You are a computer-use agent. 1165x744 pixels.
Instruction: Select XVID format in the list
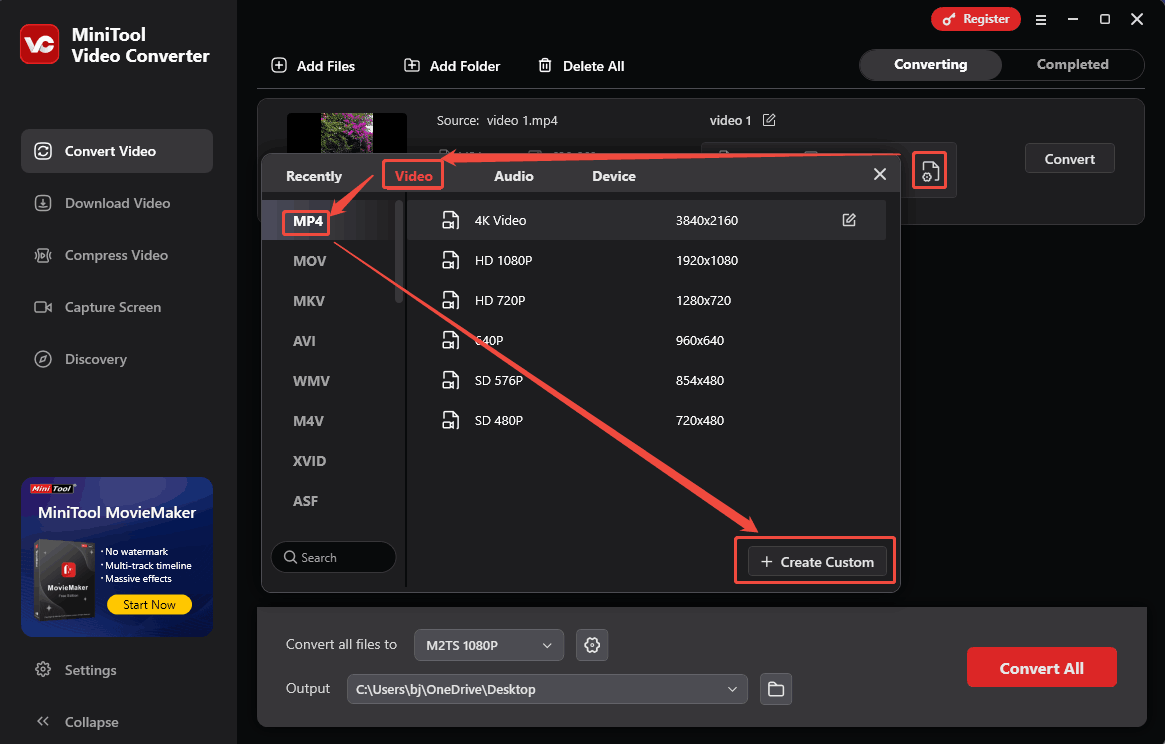[x=309, y=462]
